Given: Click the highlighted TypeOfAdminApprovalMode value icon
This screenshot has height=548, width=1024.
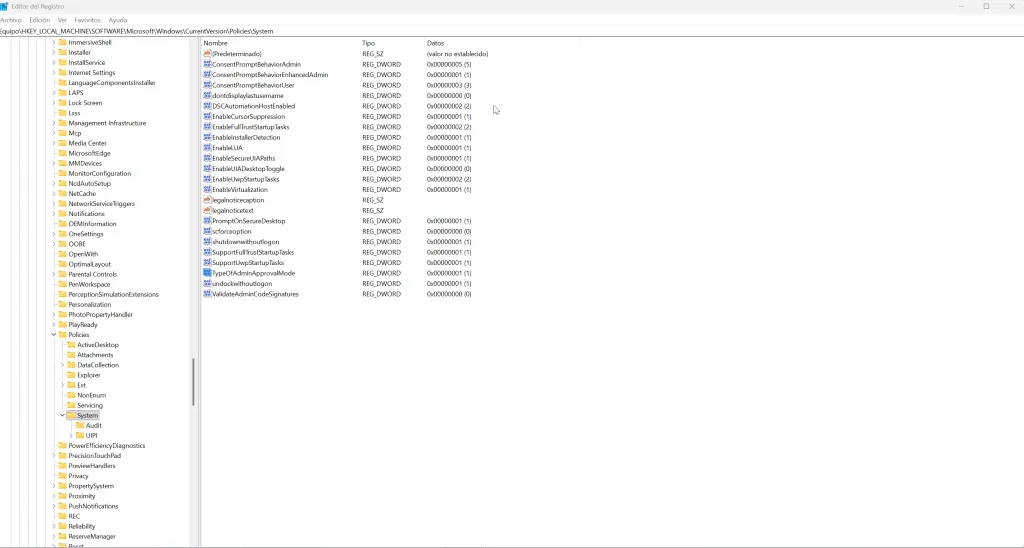Looking at the screenshot, I should point(207,273).
